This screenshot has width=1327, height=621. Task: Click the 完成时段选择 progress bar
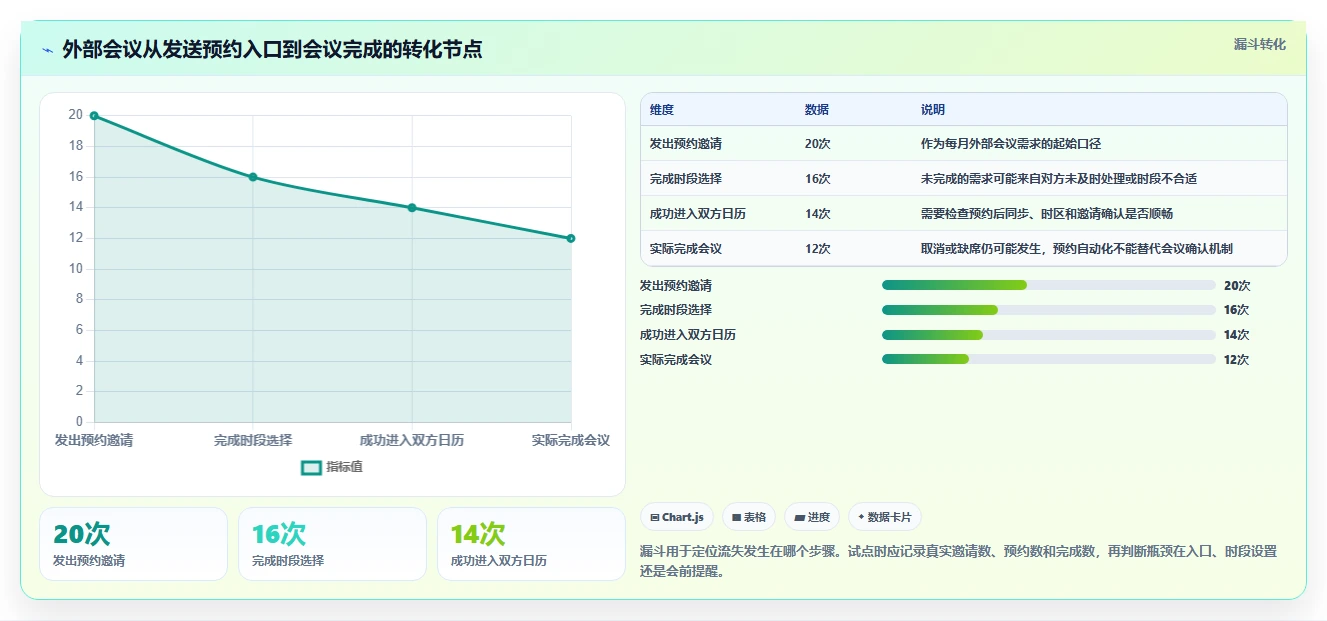tap(1049, 310)
